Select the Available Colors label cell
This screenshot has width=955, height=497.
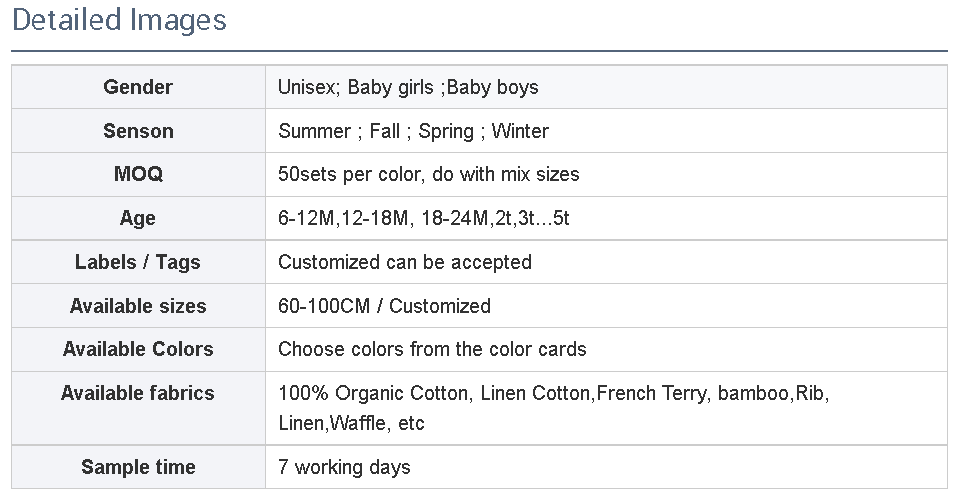point(138,349)
